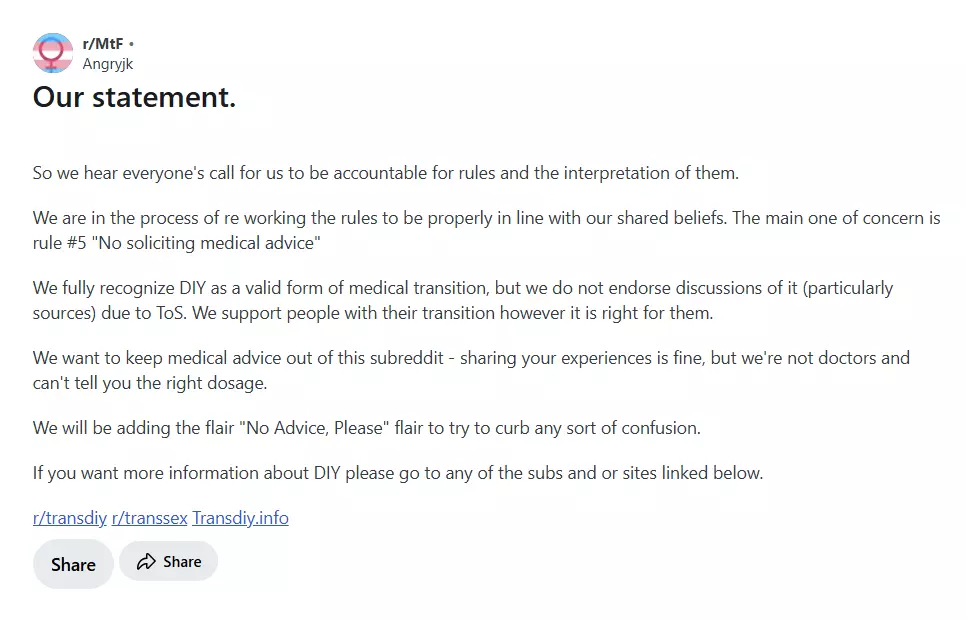Open the Transdiy.info website link

(x=240, y=518)
